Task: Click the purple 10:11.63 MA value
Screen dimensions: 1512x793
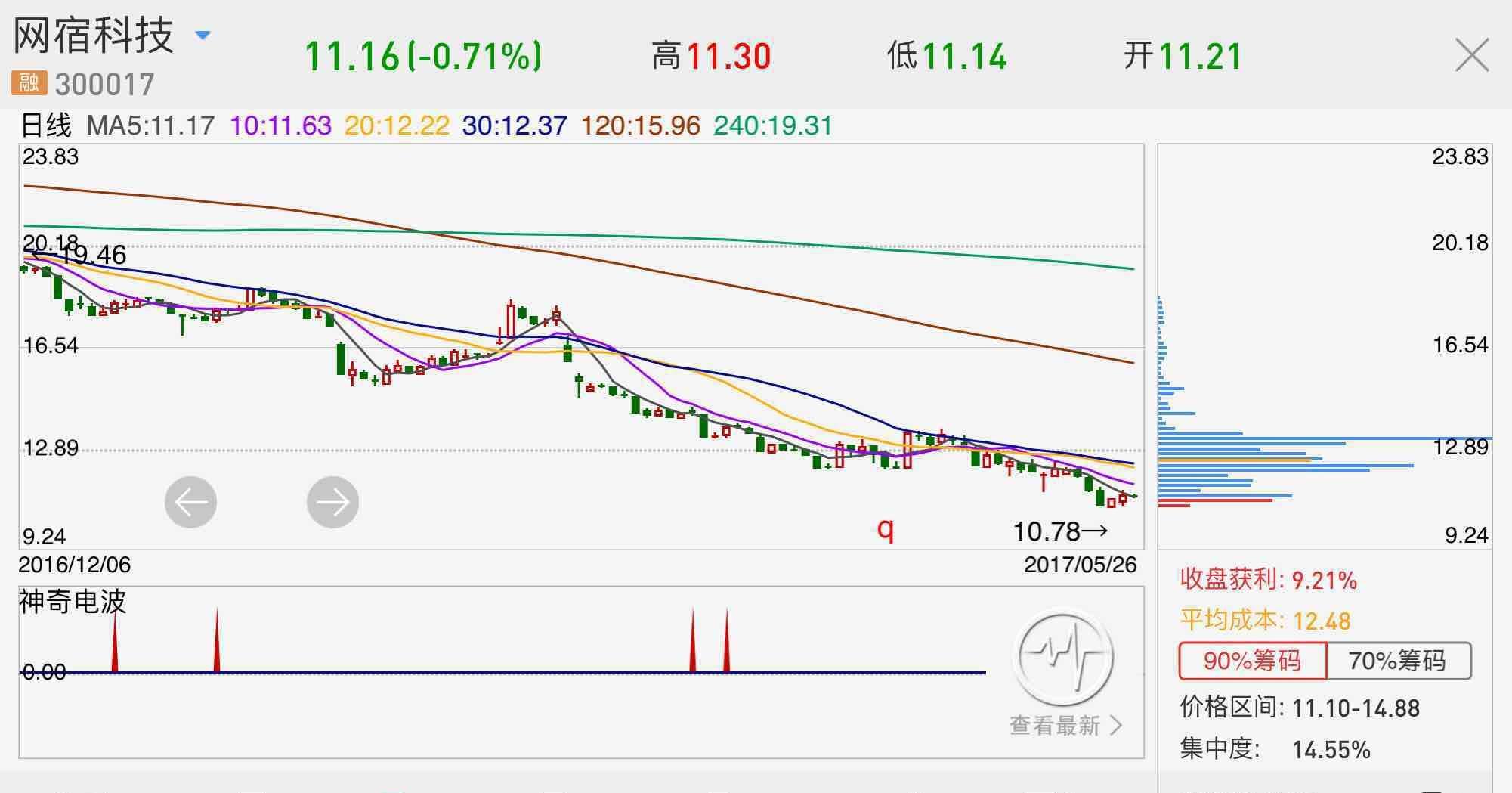Action: point(280,125)
